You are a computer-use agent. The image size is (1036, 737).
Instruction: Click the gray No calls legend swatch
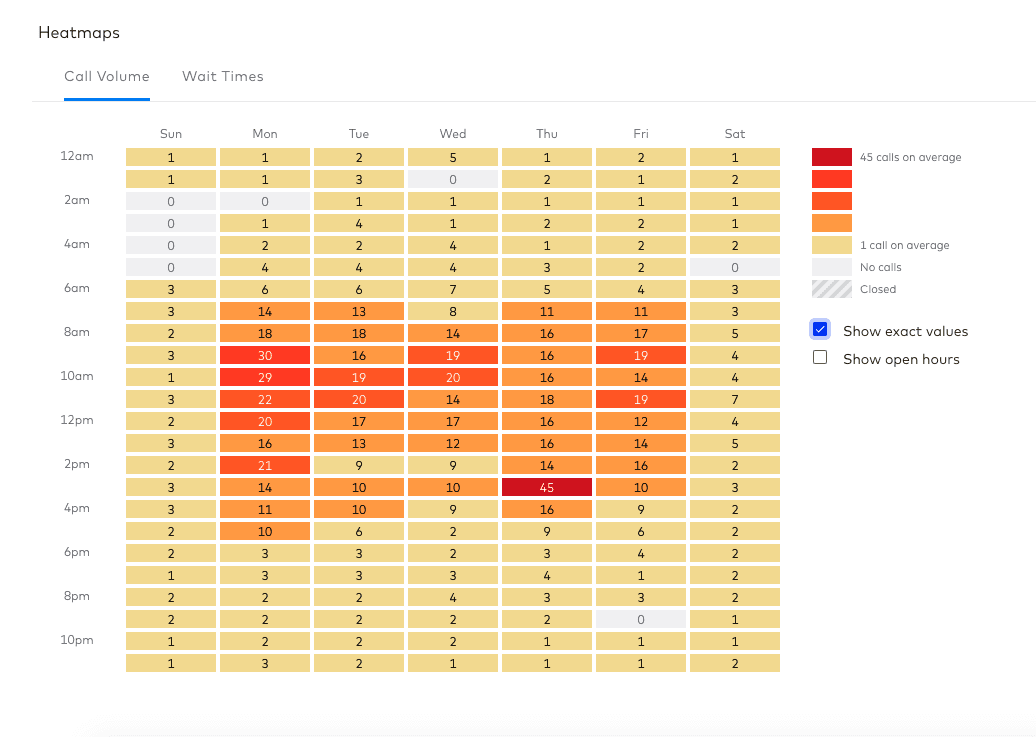pyautogui.click(x=831, y=267)
